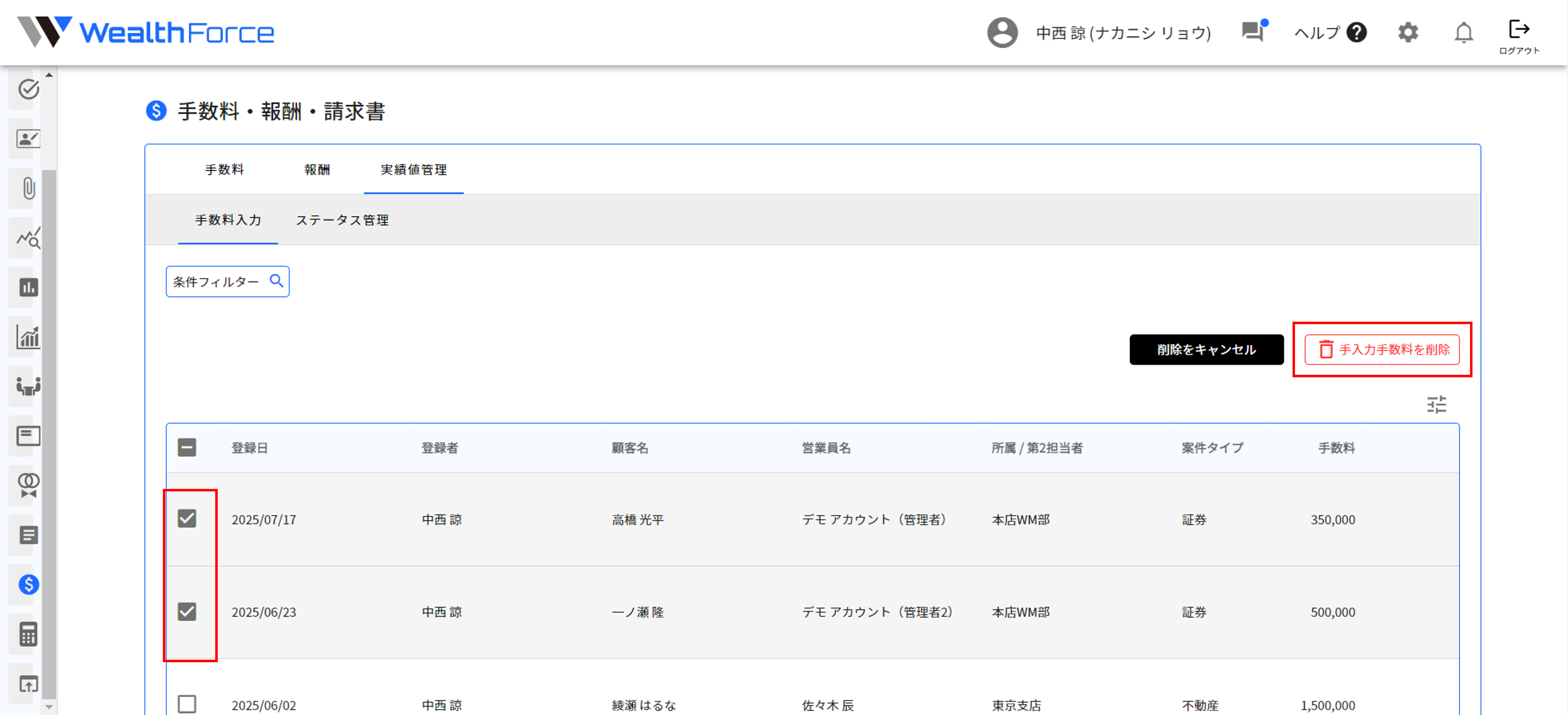
Task: Click the 営業員名 column header
Action: [x=826, y=448]
